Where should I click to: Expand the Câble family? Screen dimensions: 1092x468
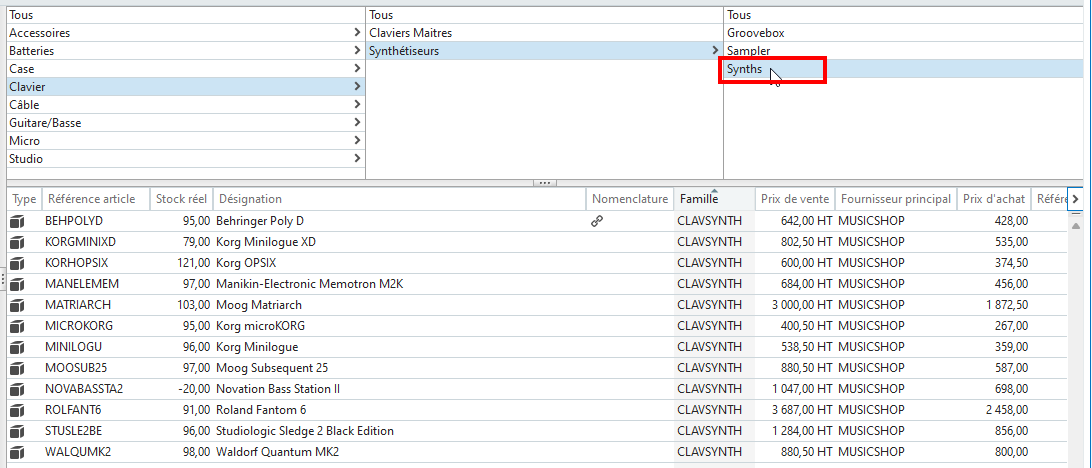pos(357,104)
